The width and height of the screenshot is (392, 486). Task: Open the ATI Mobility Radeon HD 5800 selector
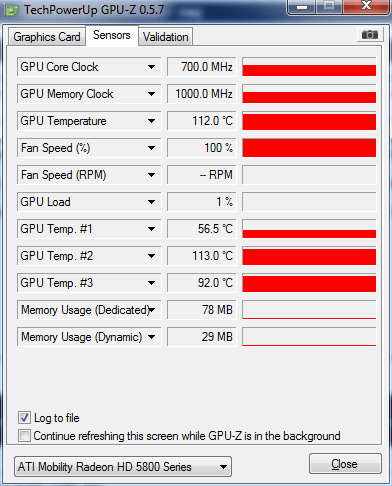pos(123,467)
